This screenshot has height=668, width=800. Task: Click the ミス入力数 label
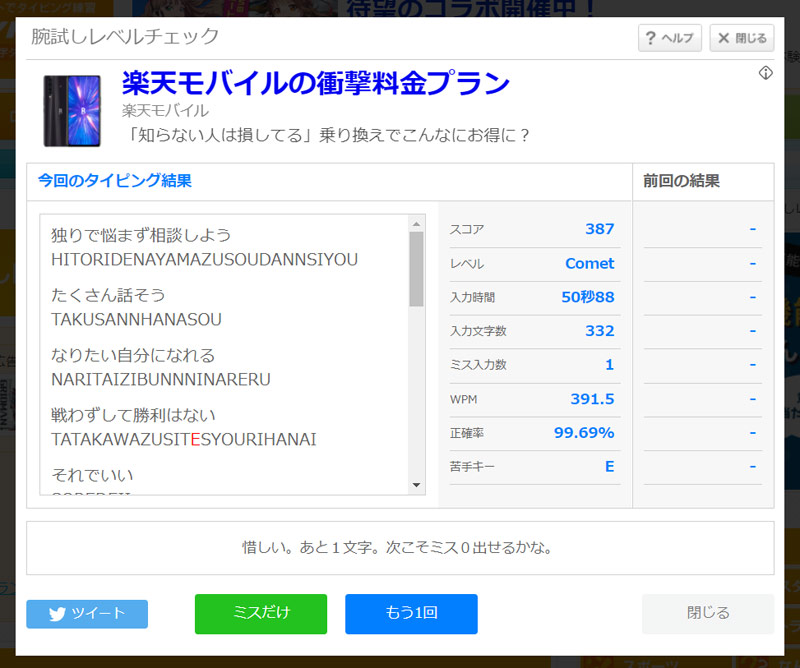point(478,365)
